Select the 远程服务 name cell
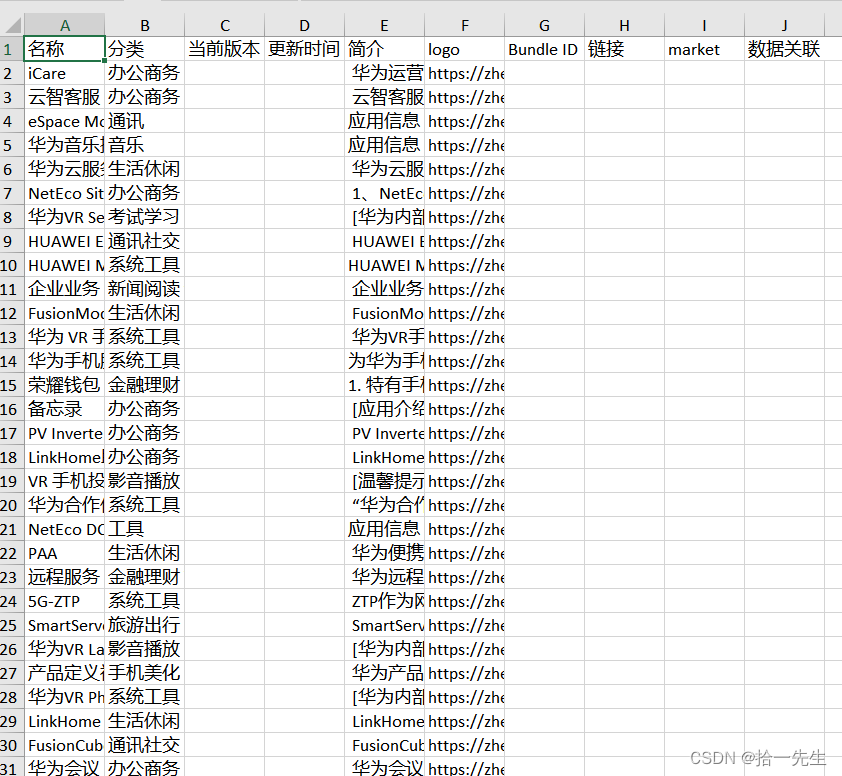 pyautogui.click(x=64, y=577)
